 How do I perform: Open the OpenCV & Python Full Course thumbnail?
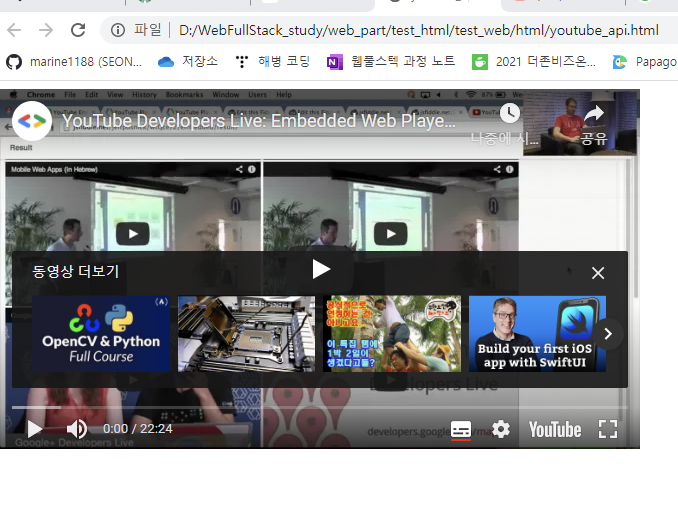coord(101,334)
